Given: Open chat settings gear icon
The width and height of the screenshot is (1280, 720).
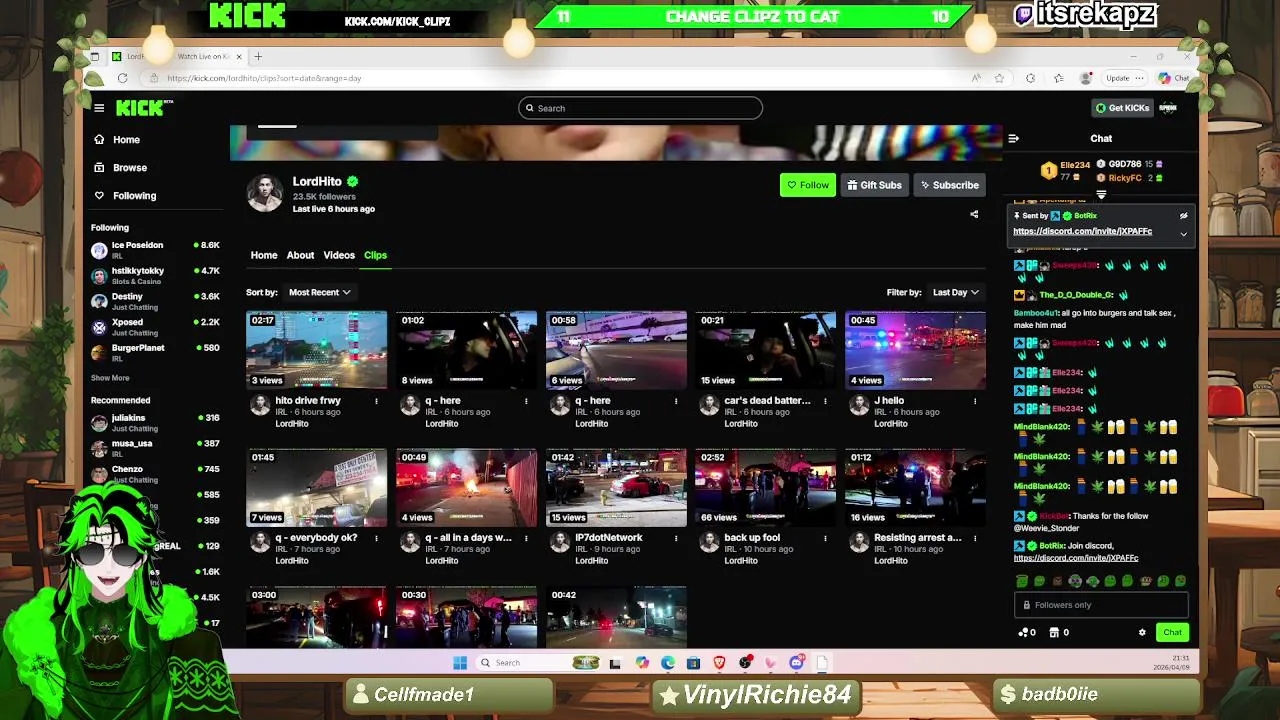Looking at the screenshot, I should point(1142,632).
